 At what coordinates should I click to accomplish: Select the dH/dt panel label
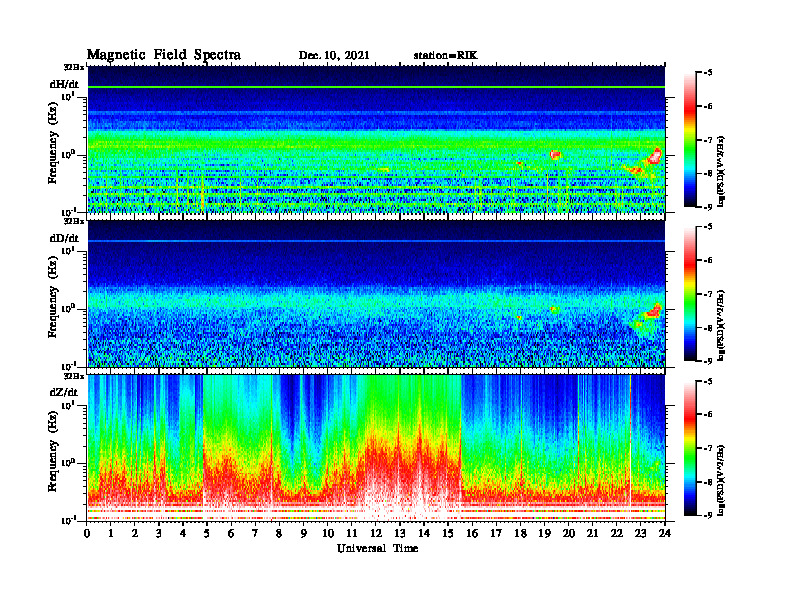click(64, 84)
